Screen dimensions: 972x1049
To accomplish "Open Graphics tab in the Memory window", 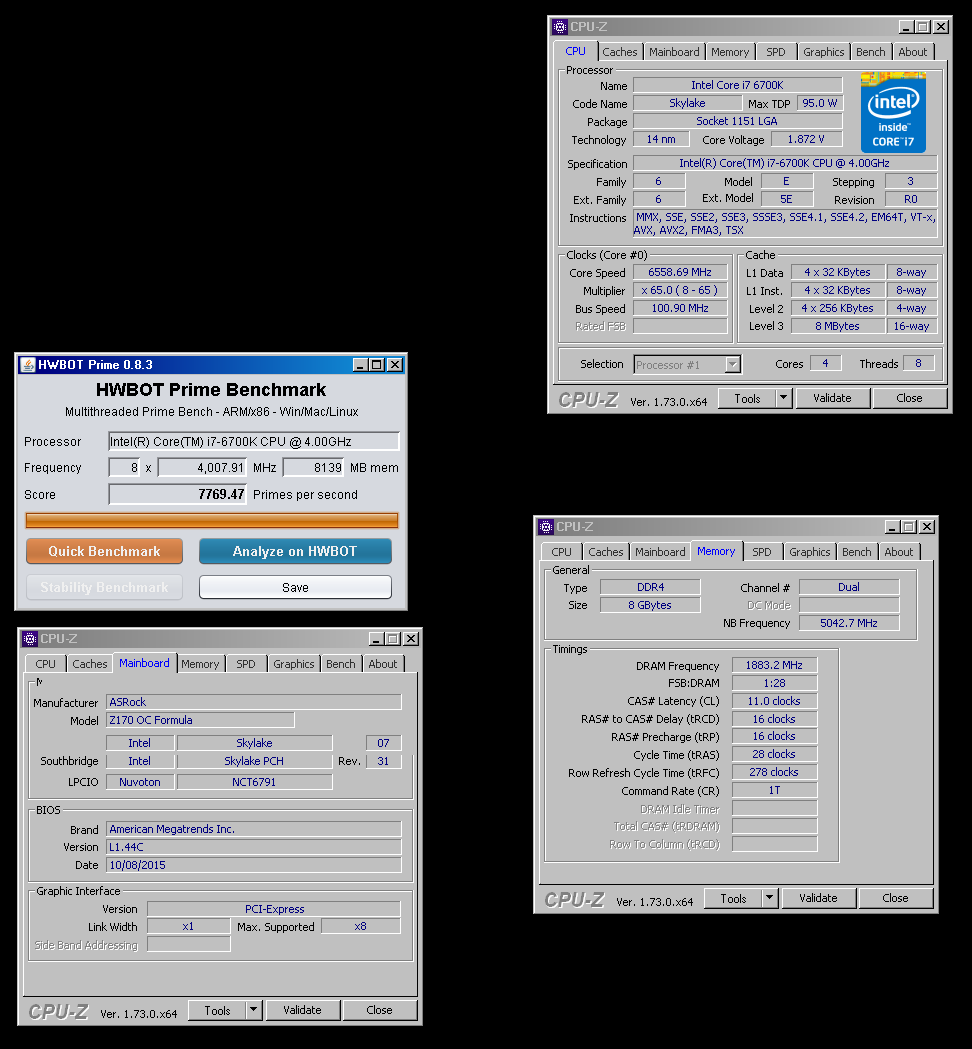I will coord(809,552).
